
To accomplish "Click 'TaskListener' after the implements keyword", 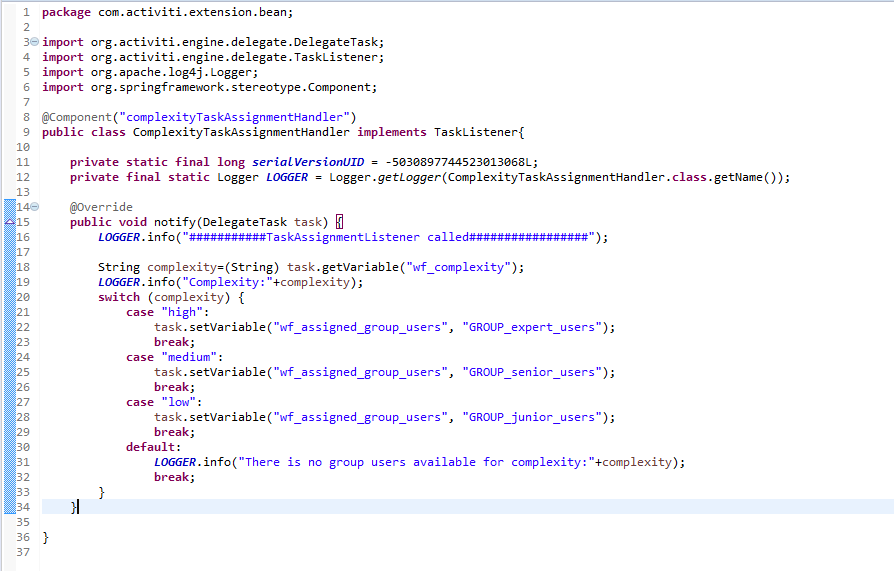I will [476, 132].
